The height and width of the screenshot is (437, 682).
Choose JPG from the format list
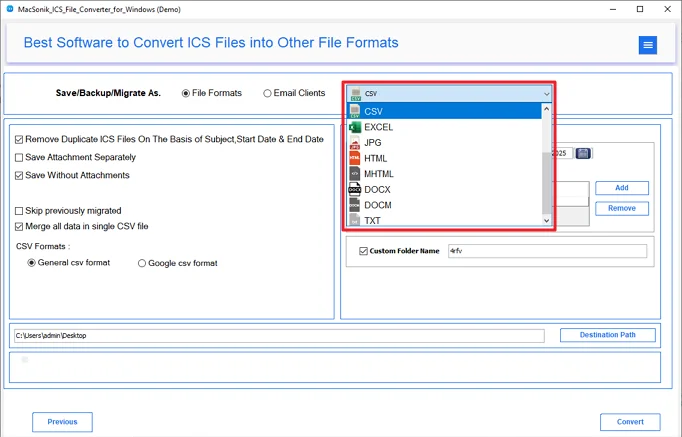click(444, 143)
